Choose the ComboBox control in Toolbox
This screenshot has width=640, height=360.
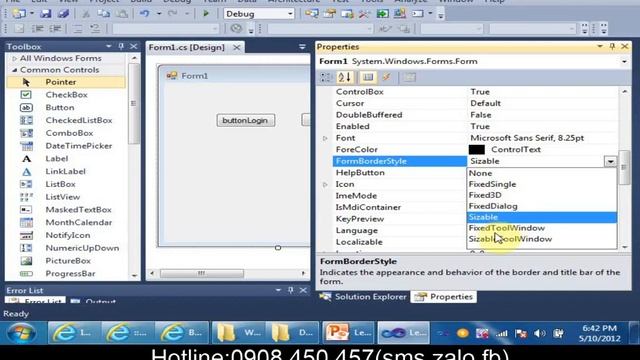point(66,133)
